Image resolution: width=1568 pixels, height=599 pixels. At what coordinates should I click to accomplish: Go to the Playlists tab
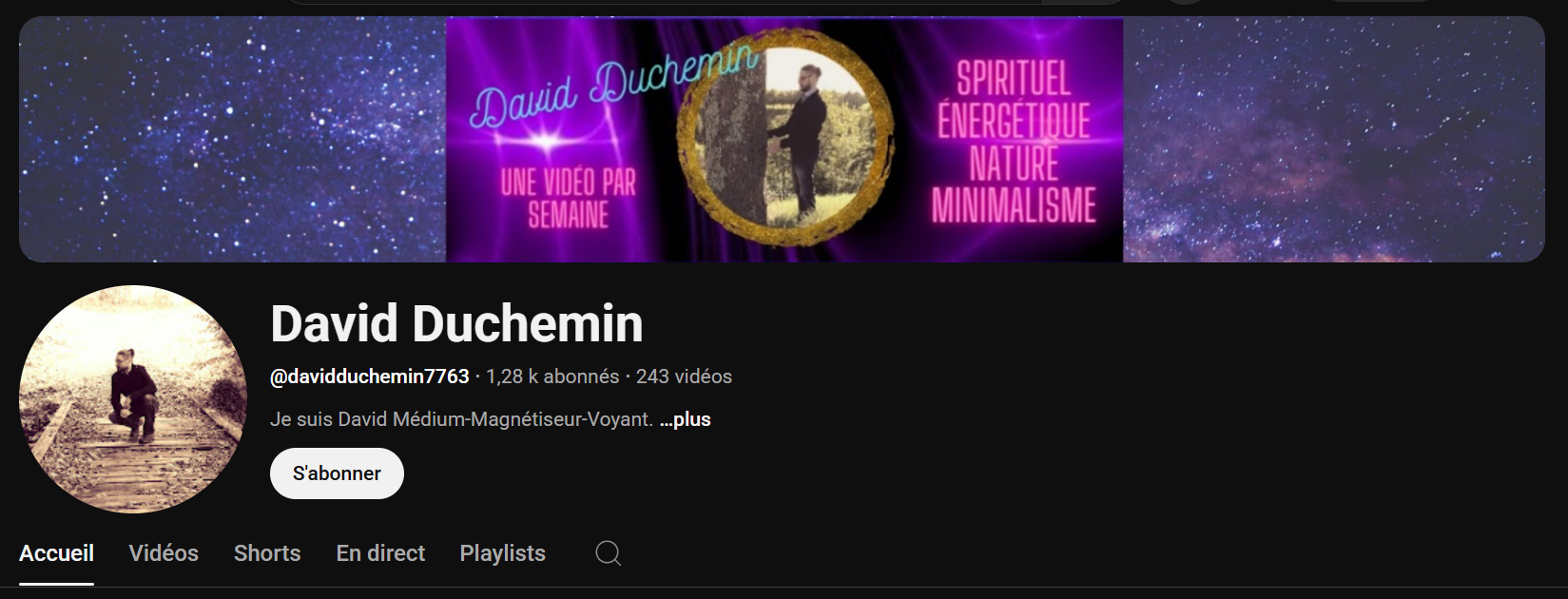[502, 553]
